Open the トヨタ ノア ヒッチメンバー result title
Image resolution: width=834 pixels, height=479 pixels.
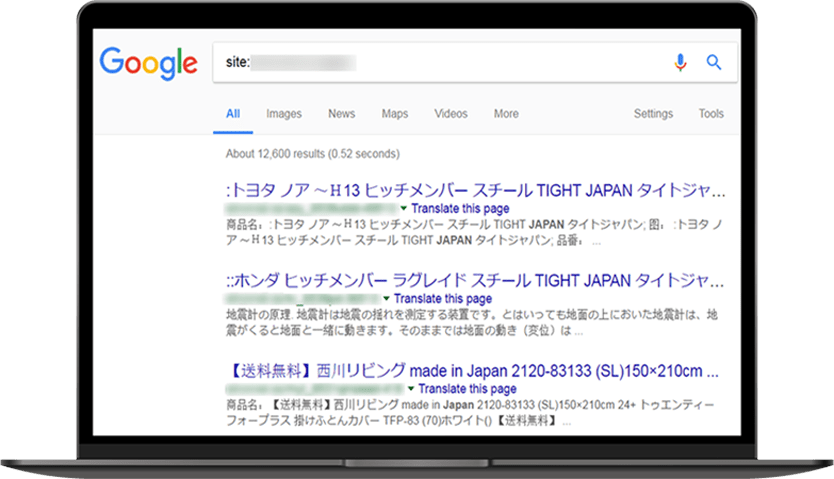pyautogui.click(x=476, y=190)
